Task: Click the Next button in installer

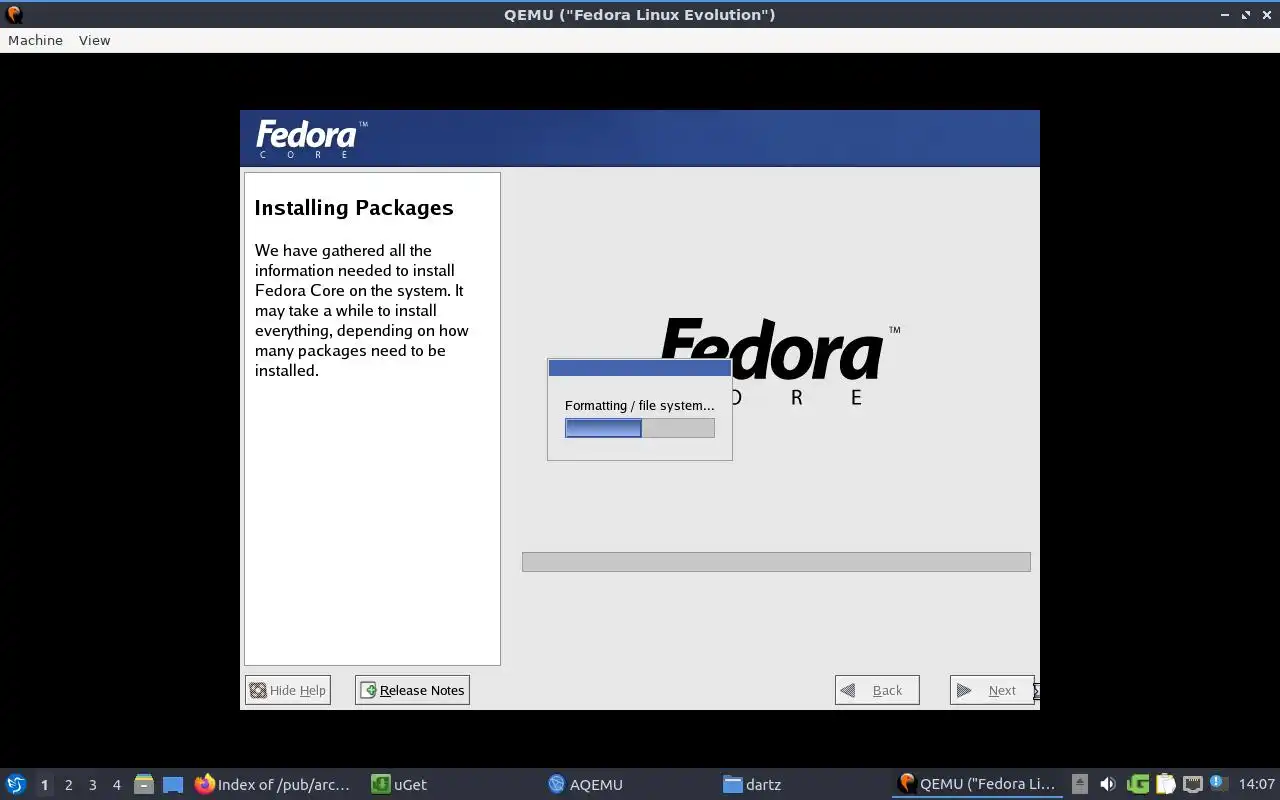Action: click(992, 690)
